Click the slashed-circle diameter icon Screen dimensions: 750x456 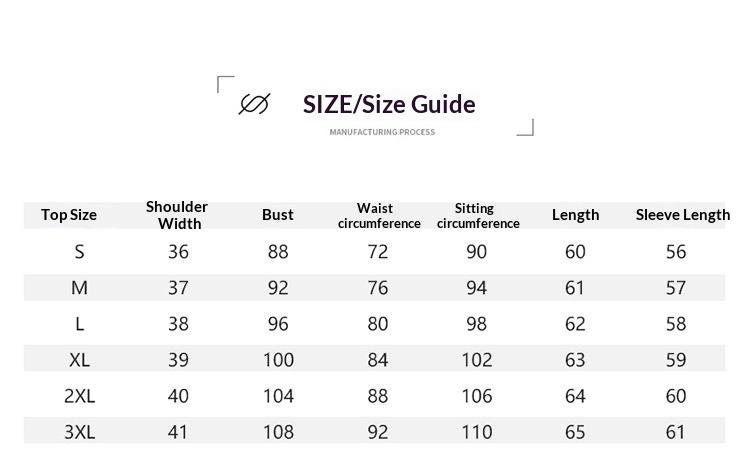(x=254, y=104)
